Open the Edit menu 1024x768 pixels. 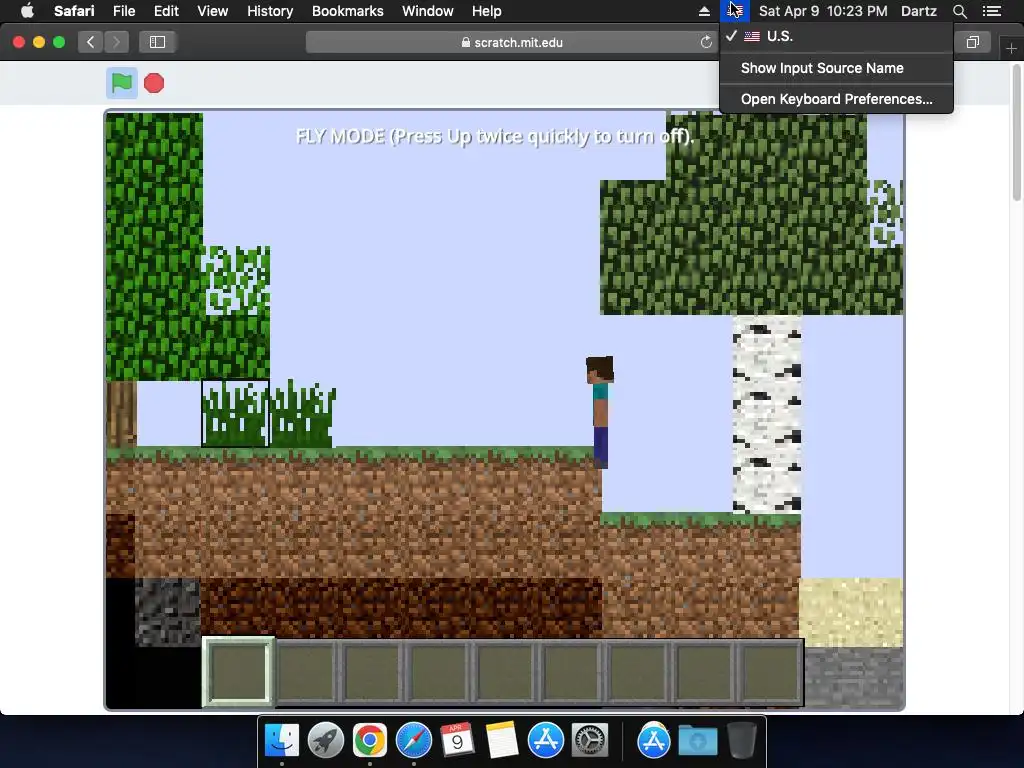(x=166, y=11)
